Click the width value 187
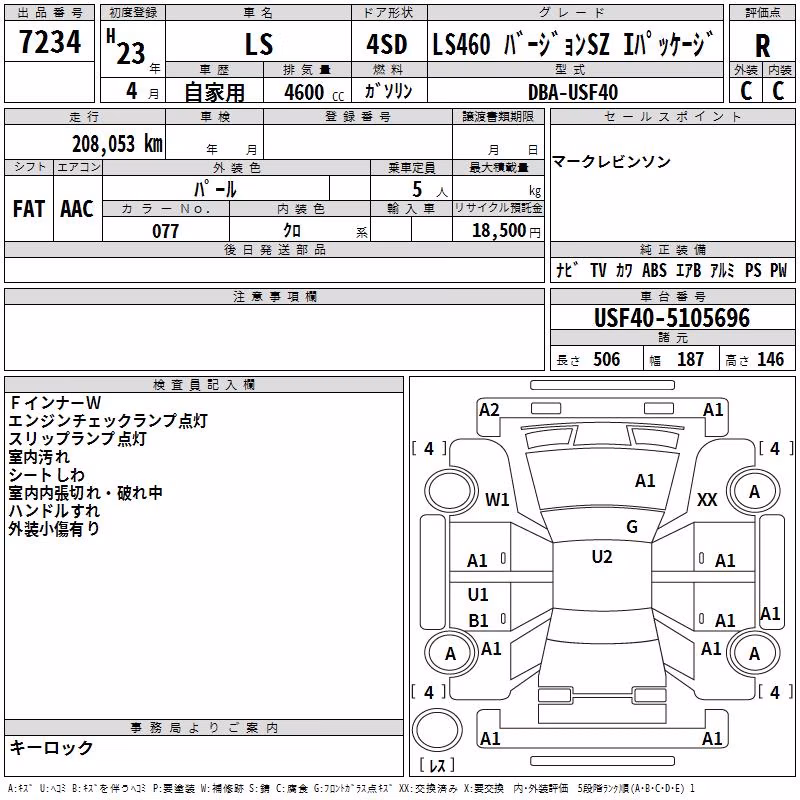Image resolution: width=800 pixels, height=800 pixels. pyautogui.click(x=690, y=359)
